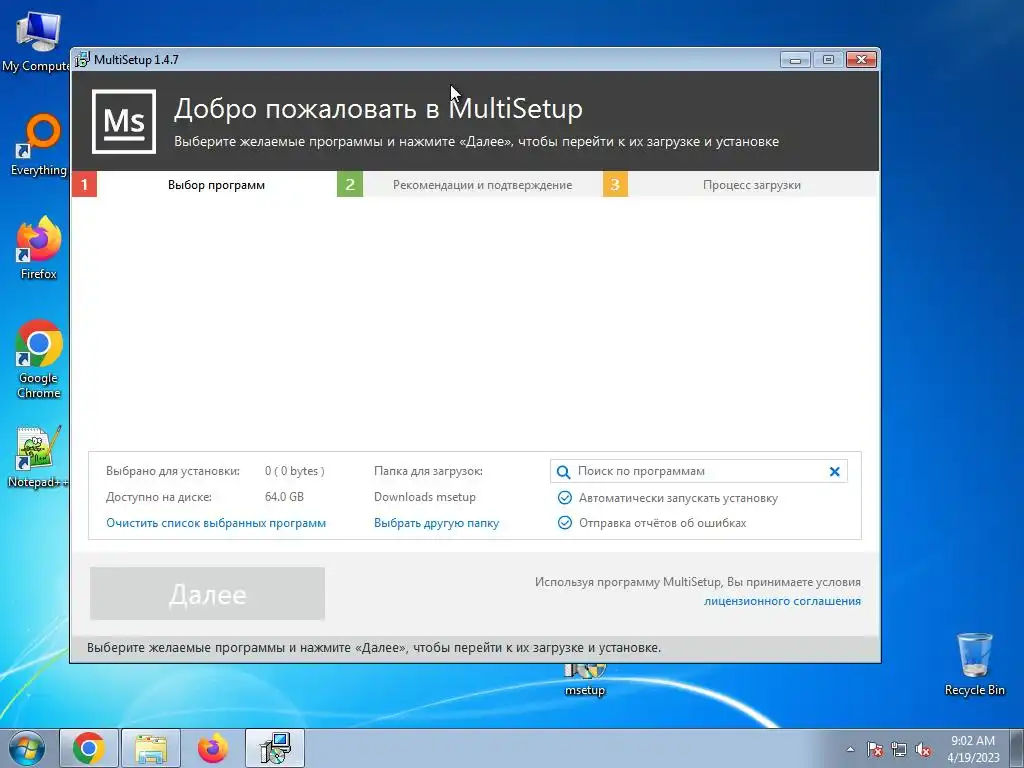Open the taskbar clock showing 9:02 AM

pyautogui.click(x=973, y=748)
